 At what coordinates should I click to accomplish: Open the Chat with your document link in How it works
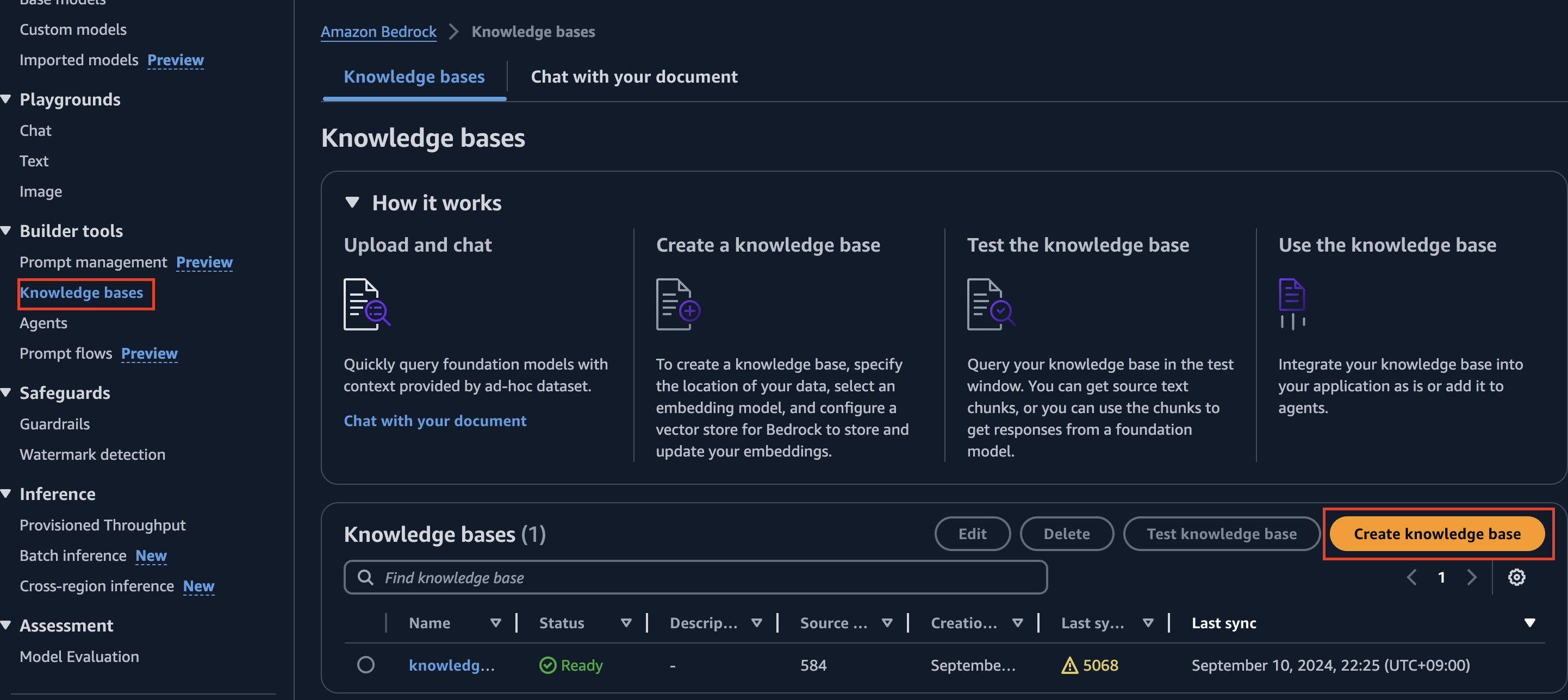click(x=434, y=421)
